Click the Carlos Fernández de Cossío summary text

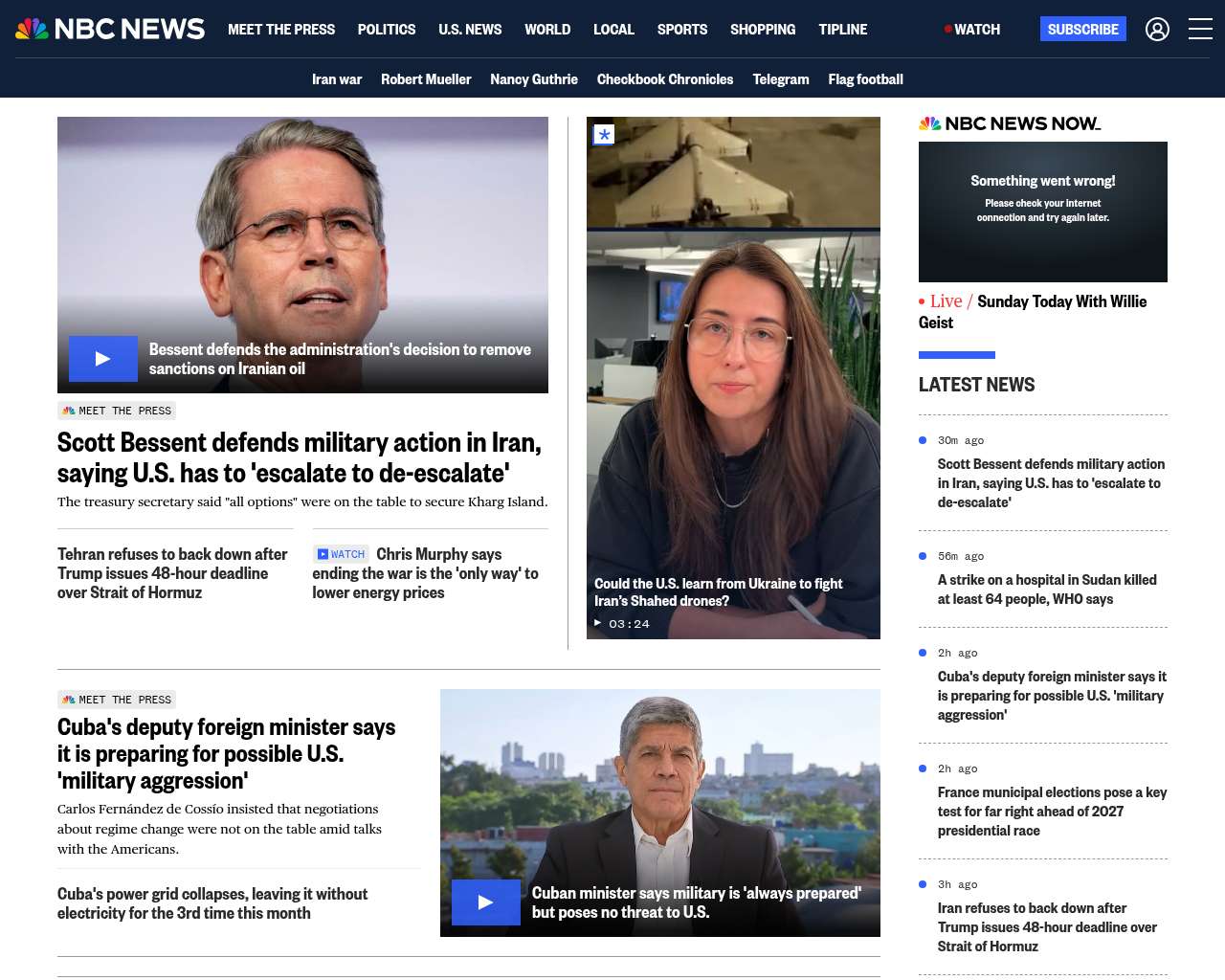(220, 829)
